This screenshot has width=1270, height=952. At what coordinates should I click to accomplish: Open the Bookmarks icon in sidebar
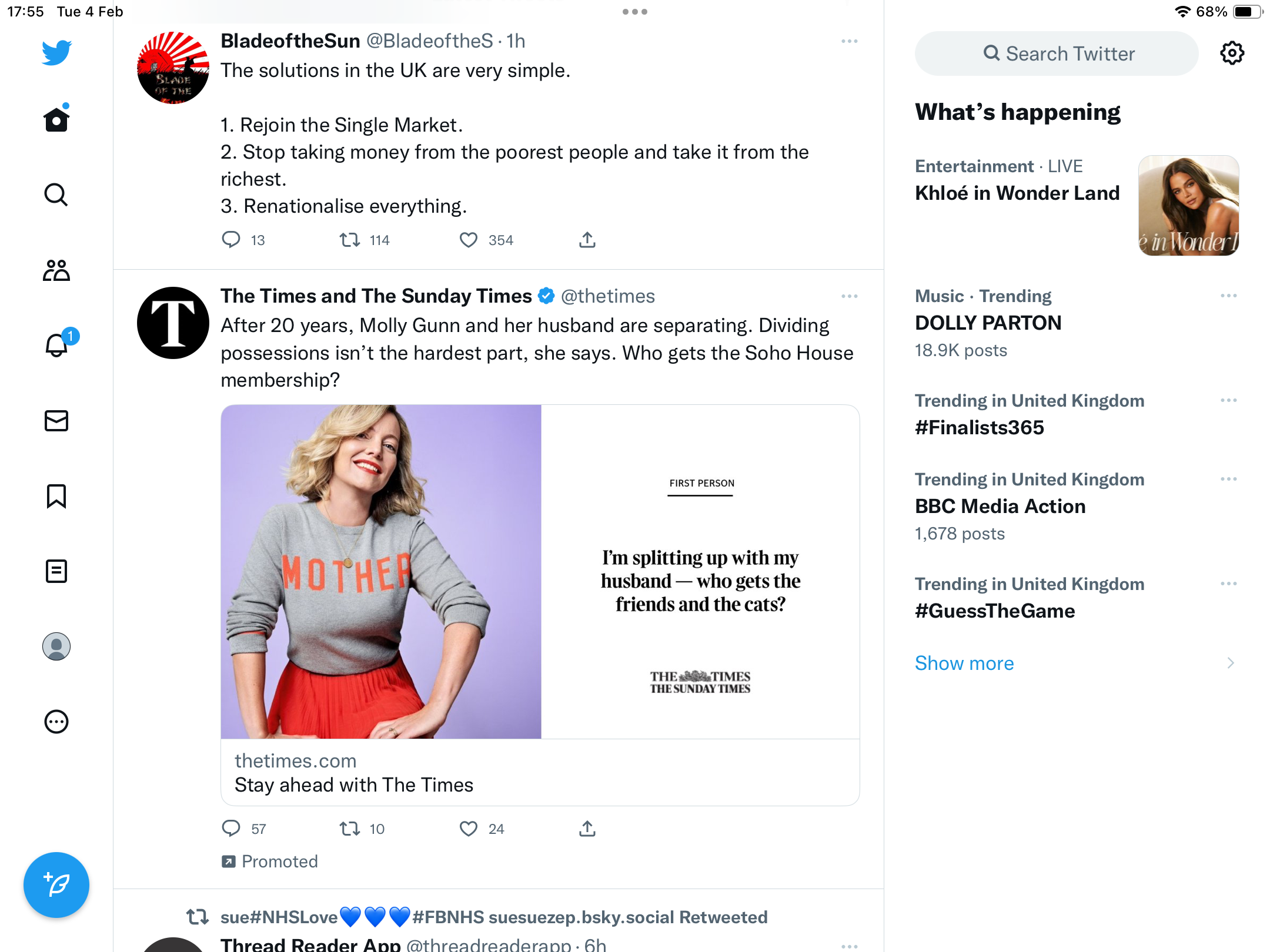[56, 496]
